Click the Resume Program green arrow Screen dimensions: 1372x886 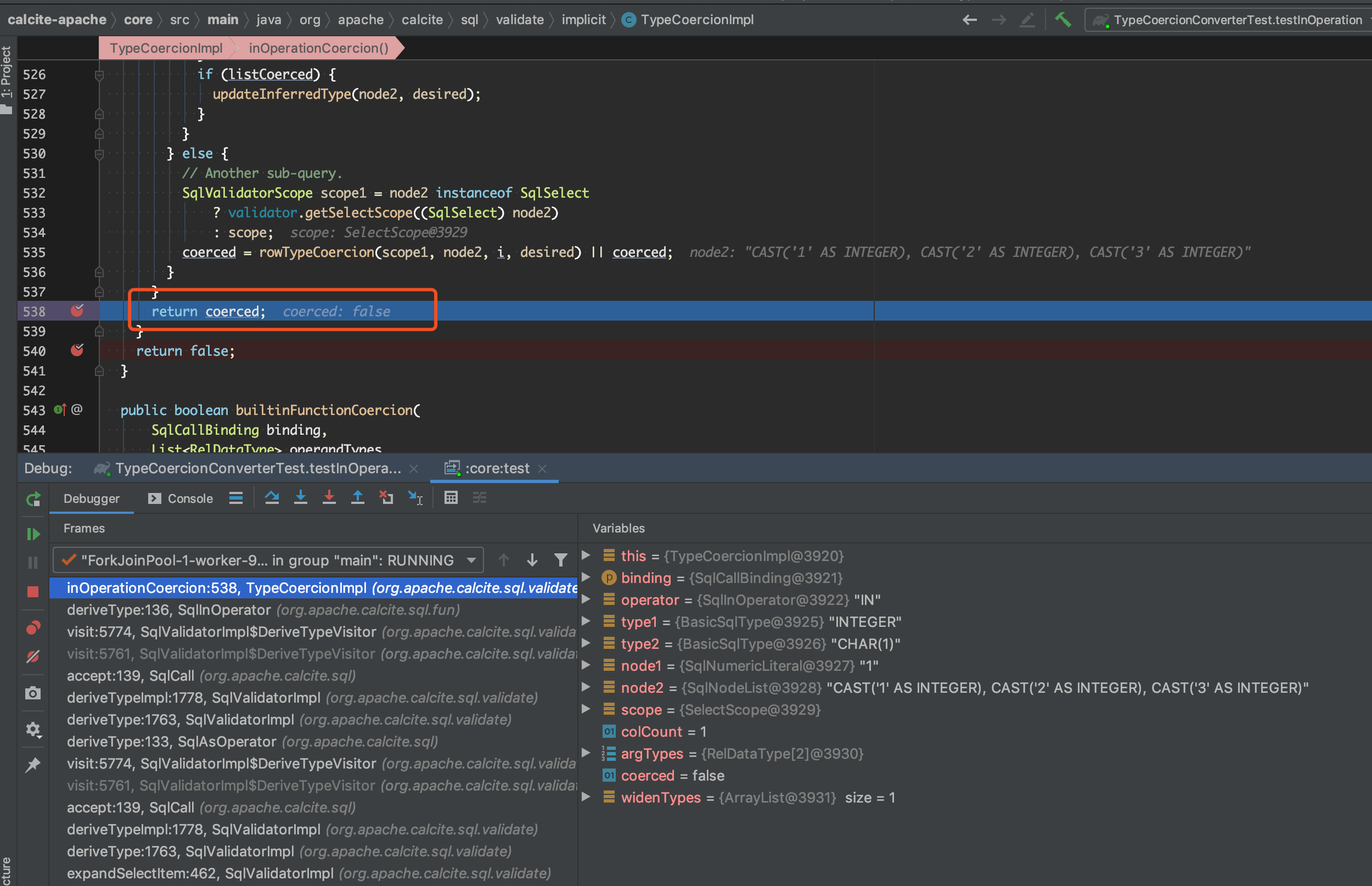coord(33,534)
